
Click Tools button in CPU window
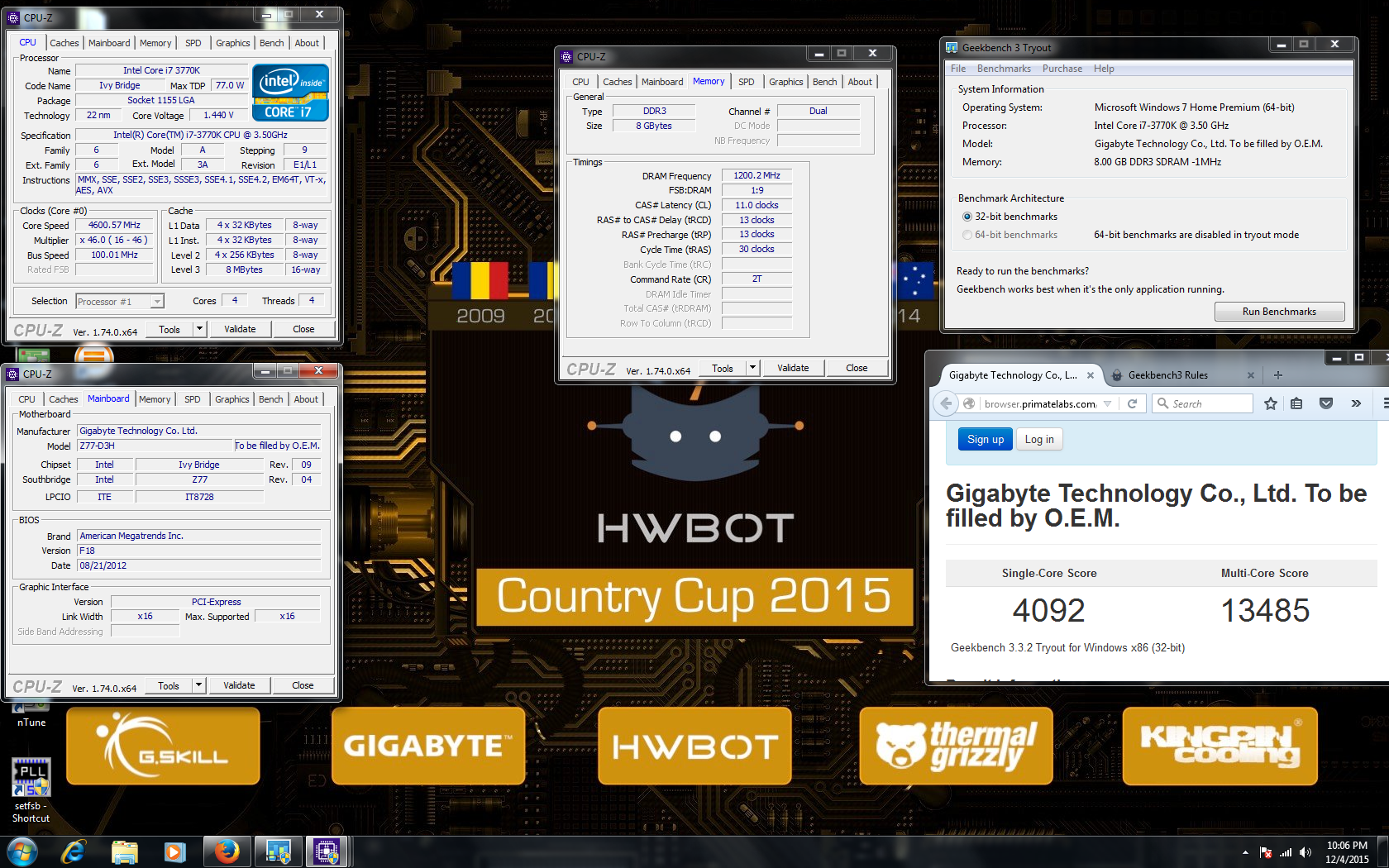169,329
